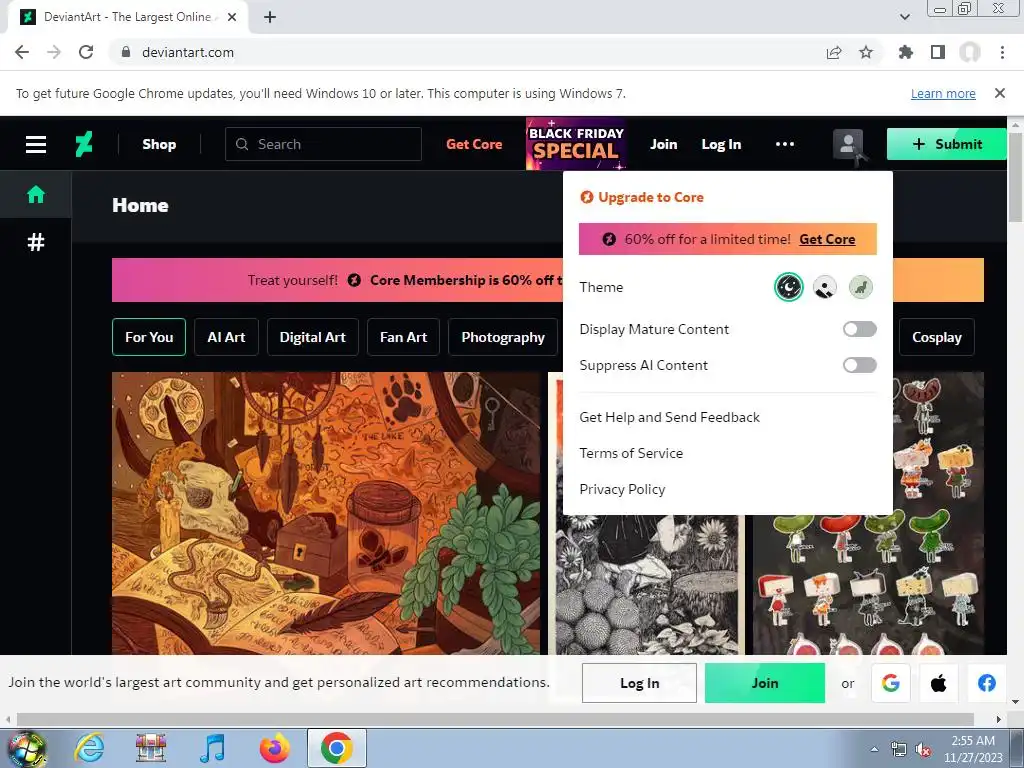The image size is (1024, 768).
Task: Select the Cosplay tab
Action: click(936, 337)
